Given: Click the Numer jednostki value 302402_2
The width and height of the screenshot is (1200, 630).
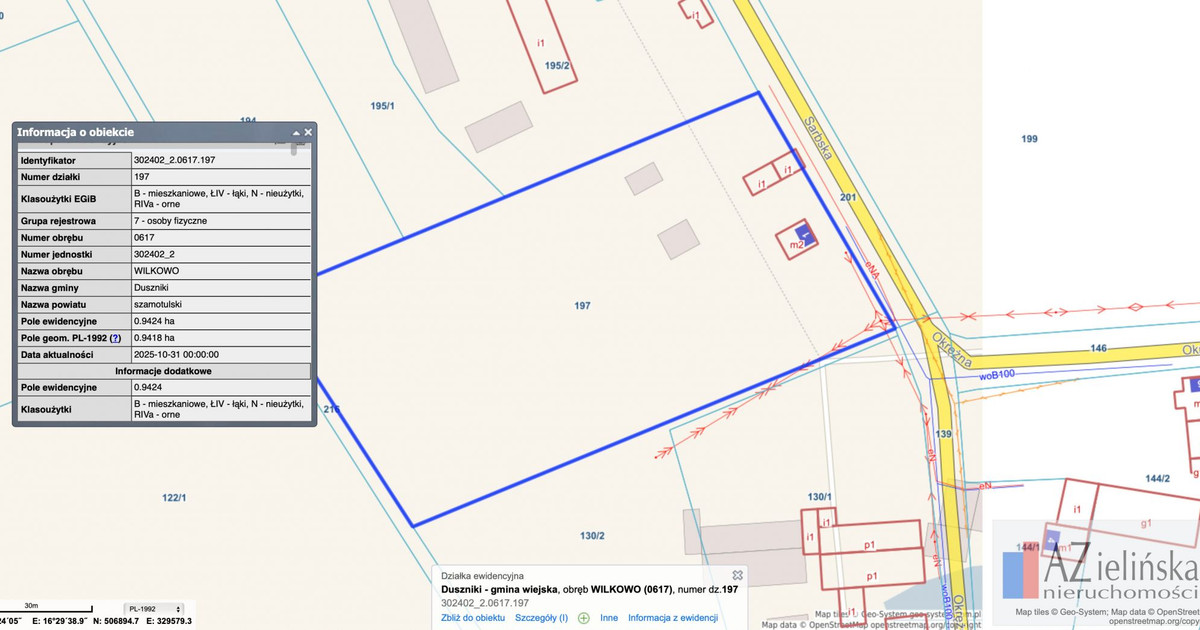Looking at the screenshot, I should pos(155,254).
